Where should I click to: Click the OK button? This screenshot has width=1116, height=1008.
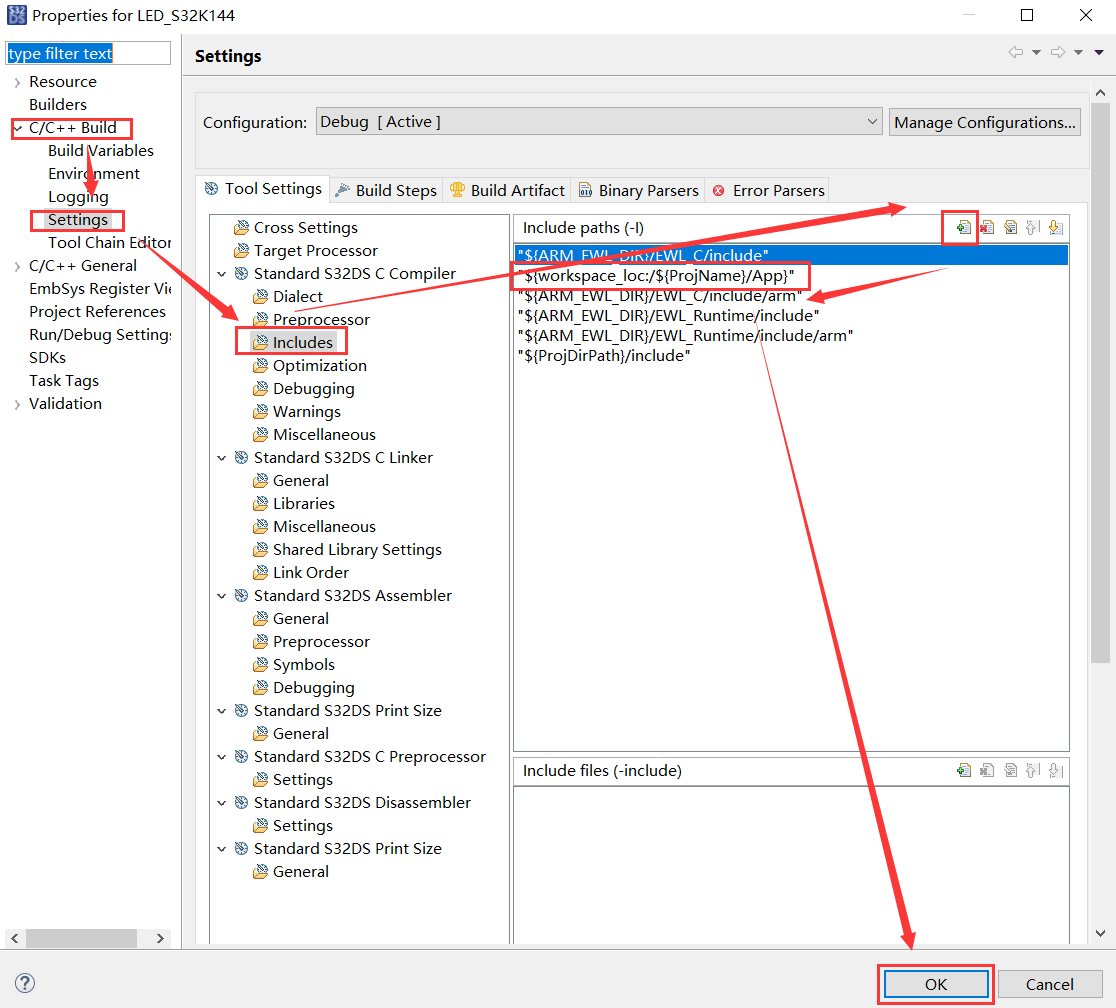point(935,984)
